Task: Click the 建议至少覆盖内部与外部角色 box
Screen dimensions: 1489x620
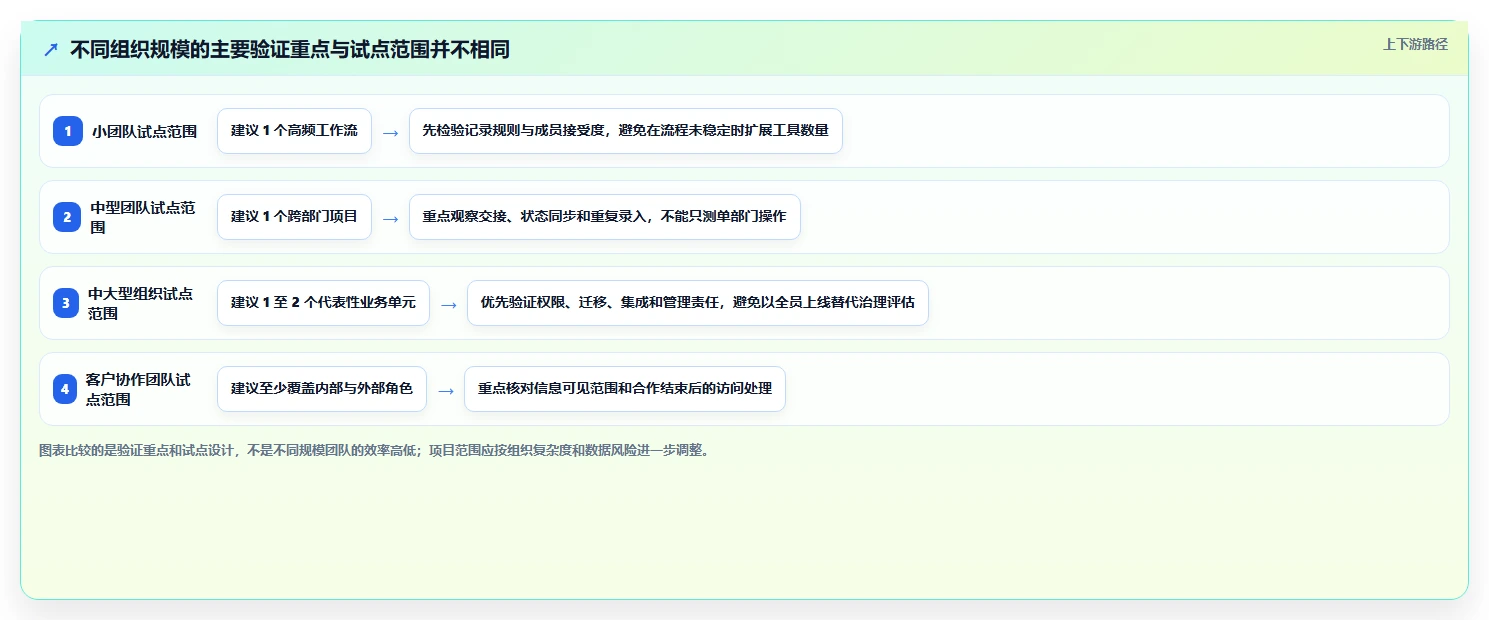Action: tap(322, 389)
